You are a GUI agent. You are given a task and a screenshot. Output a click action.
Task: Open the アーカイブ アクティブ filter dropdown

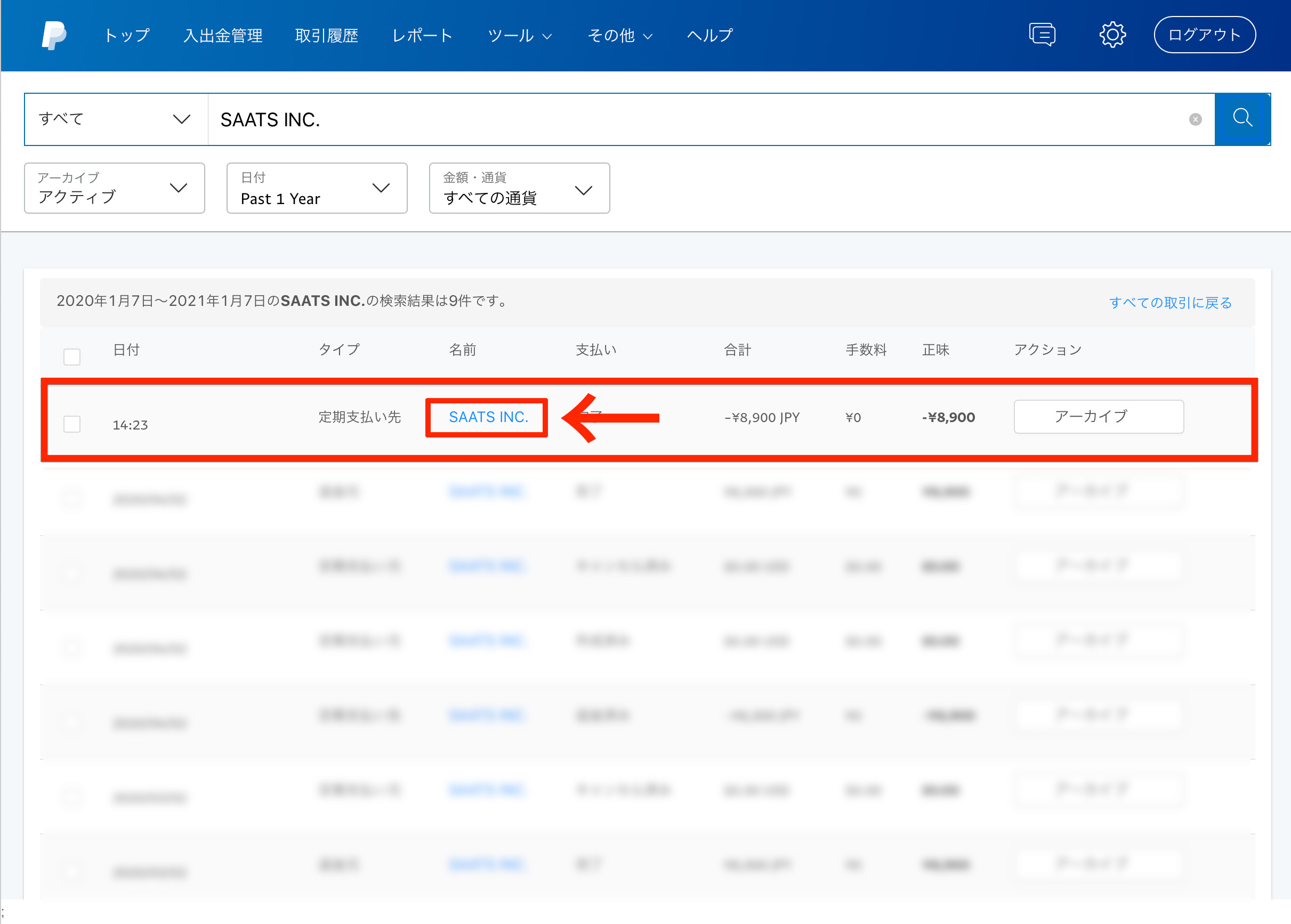[115, 188]
